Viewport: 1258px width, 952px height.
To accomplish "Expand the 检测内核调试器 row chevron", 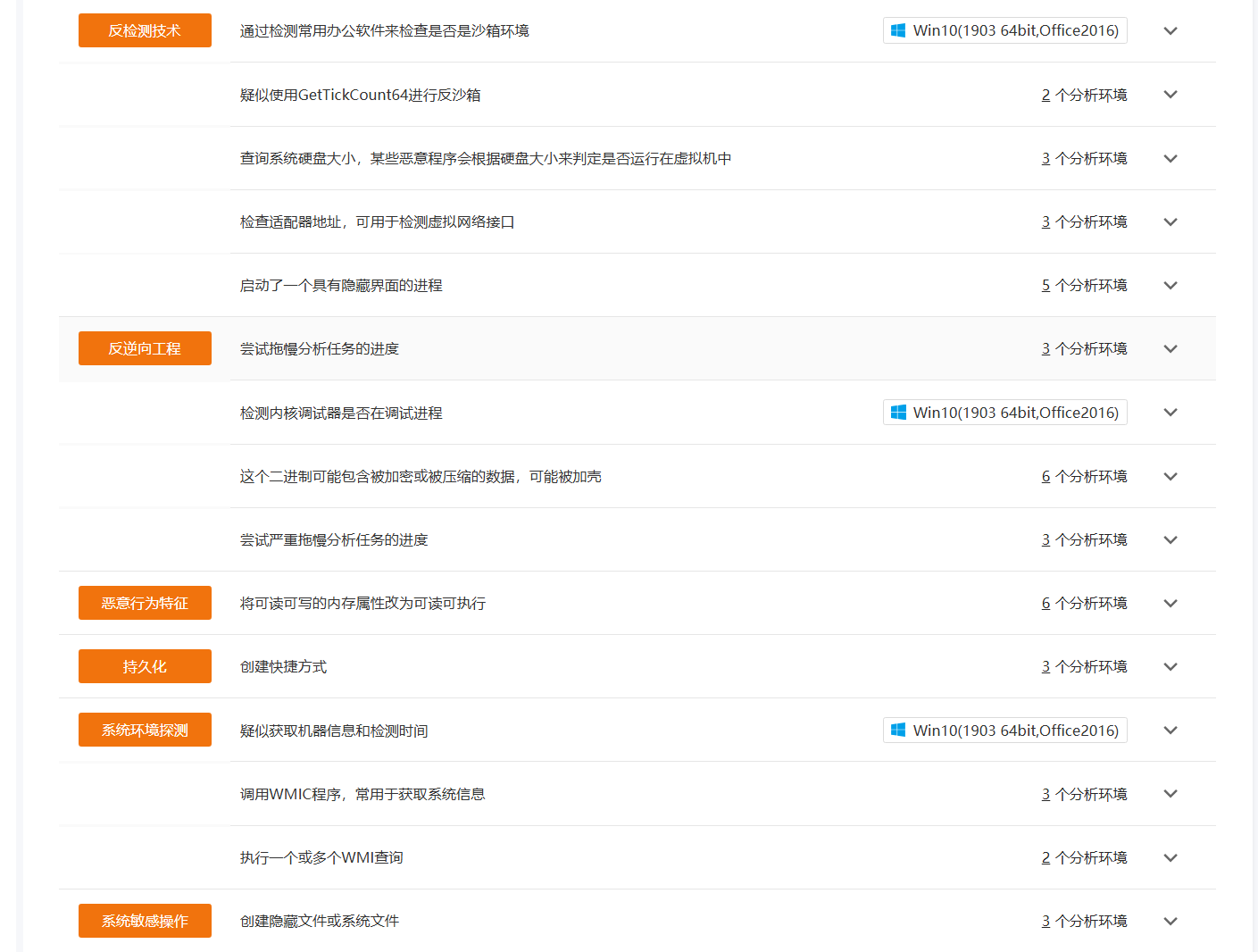I will 1171,413.
